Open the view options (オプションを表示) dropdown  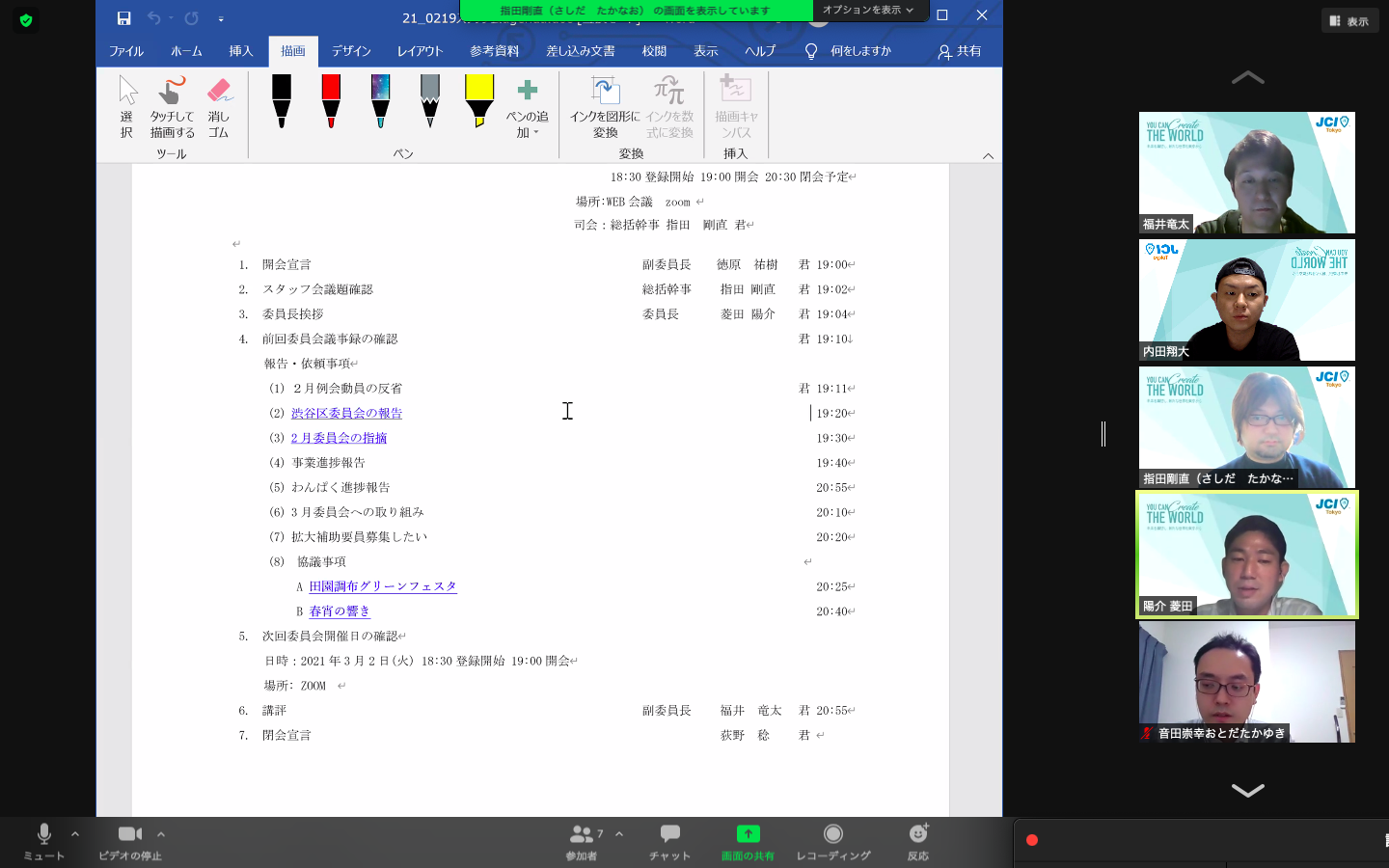pyautogui.click(x=867, y=10)
